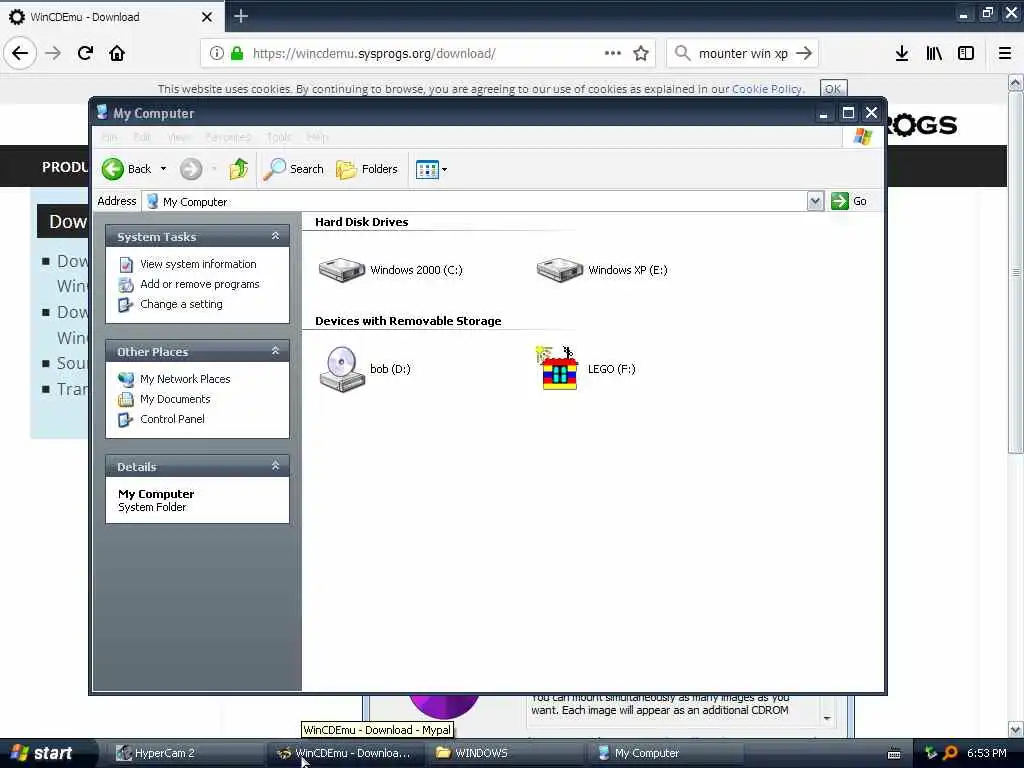Click the green padlock security icon
1024x768 pixels.
237,54
